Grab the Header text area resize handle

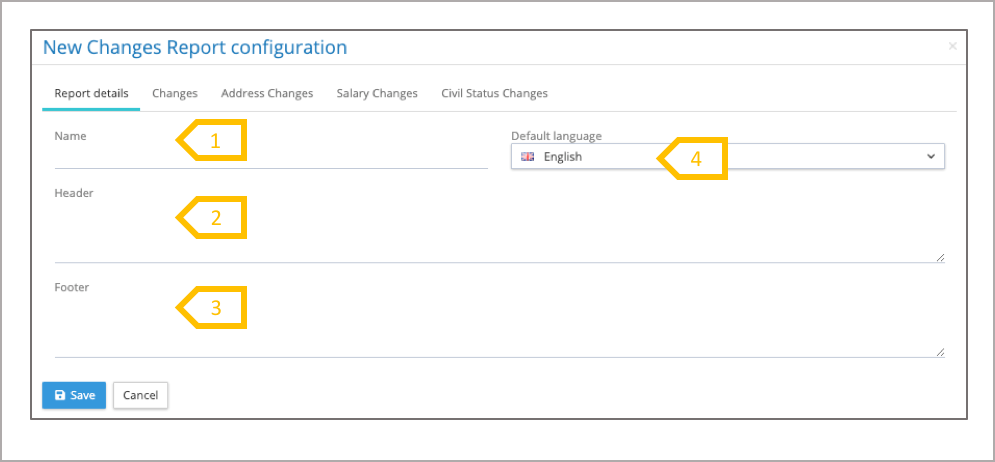tap(940, 257)
